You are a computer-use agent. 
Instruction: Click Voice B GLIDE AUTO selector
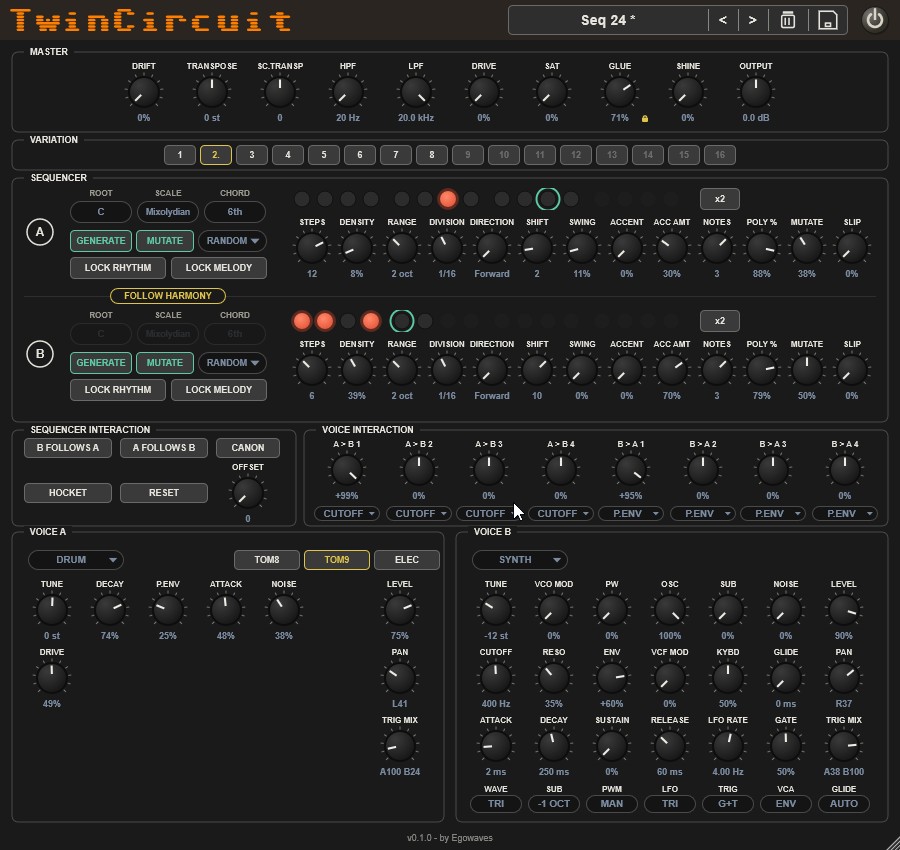click(844, 804)
